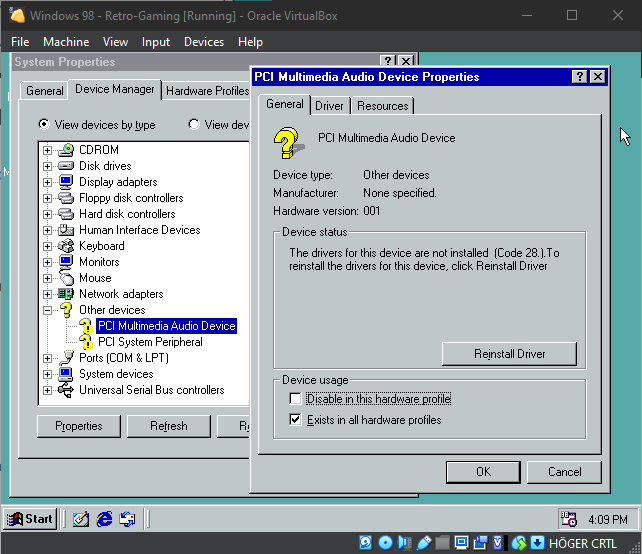Click the CDROM category icon
Screen dimensions: 642x554
pyautogui.click(x=66, y=150)
